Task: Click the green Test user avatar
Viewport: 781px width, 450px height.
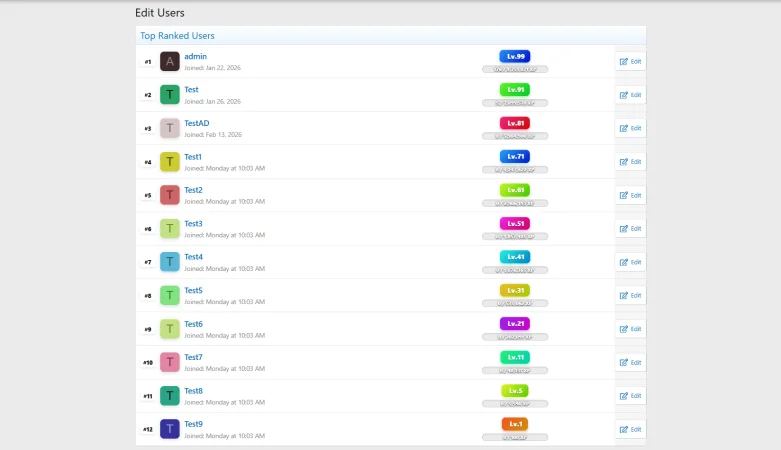Action: pyautogui.click(x=170, y=95)
